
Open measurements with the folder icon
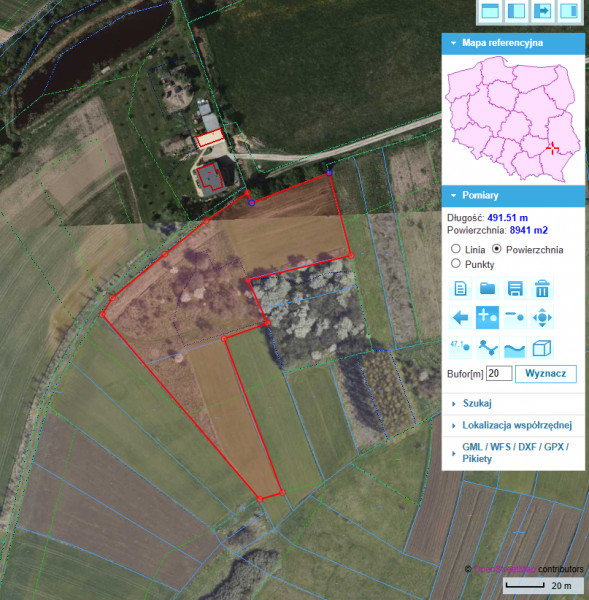[x=488, y=288]
